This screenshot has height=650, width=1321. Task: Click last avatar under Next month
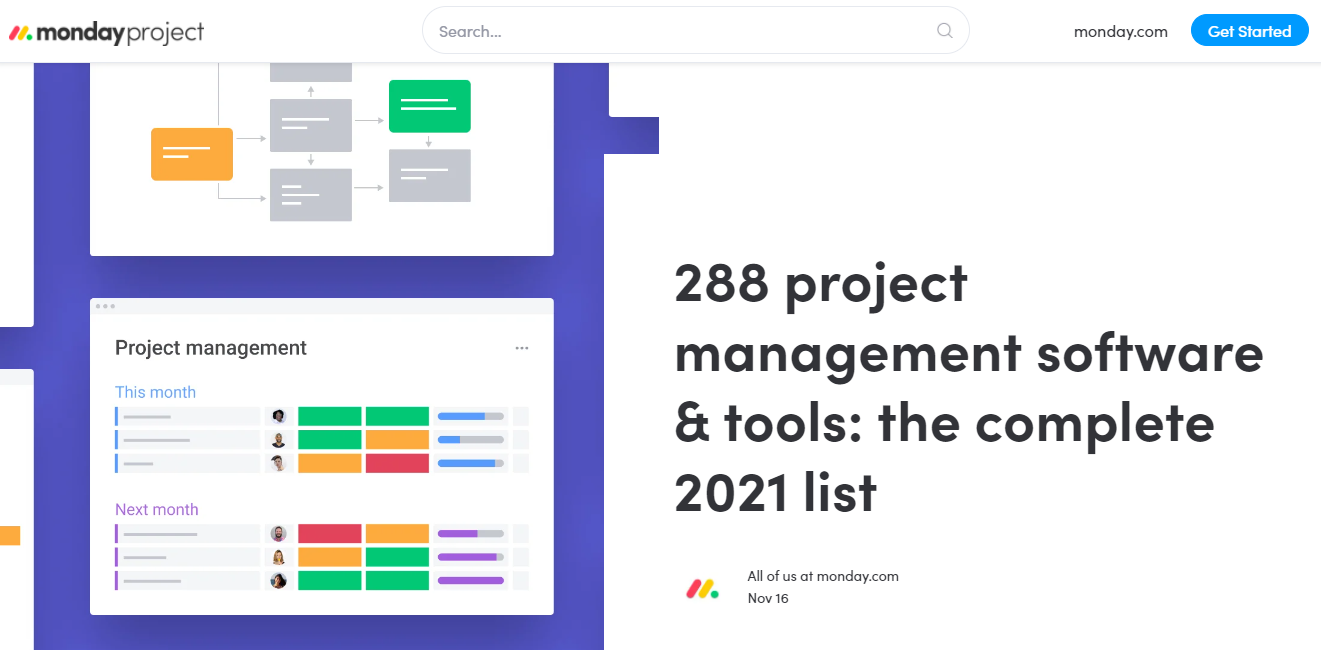pos(279,580)
